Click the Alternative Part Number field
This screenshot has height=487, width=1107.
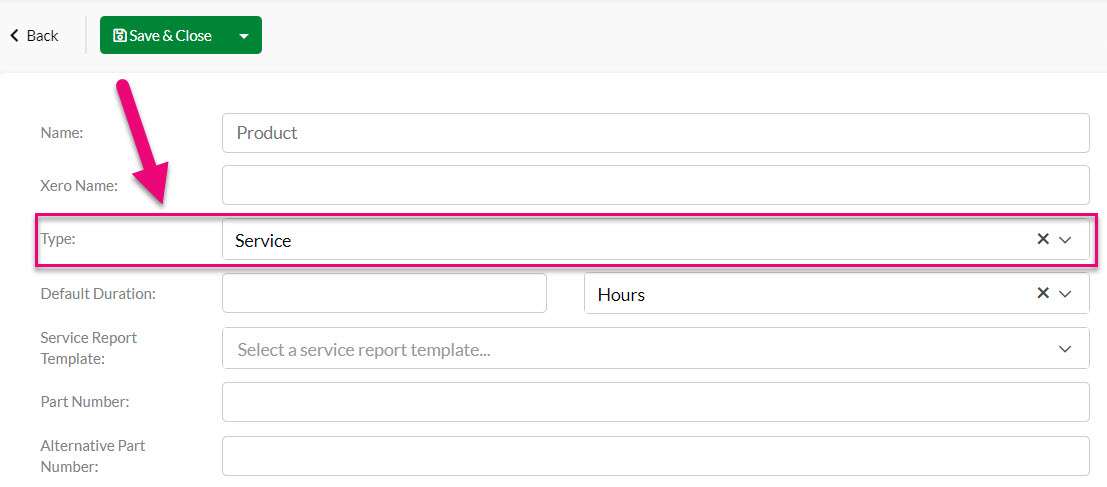pyautogui.click(x=656, y=456)
